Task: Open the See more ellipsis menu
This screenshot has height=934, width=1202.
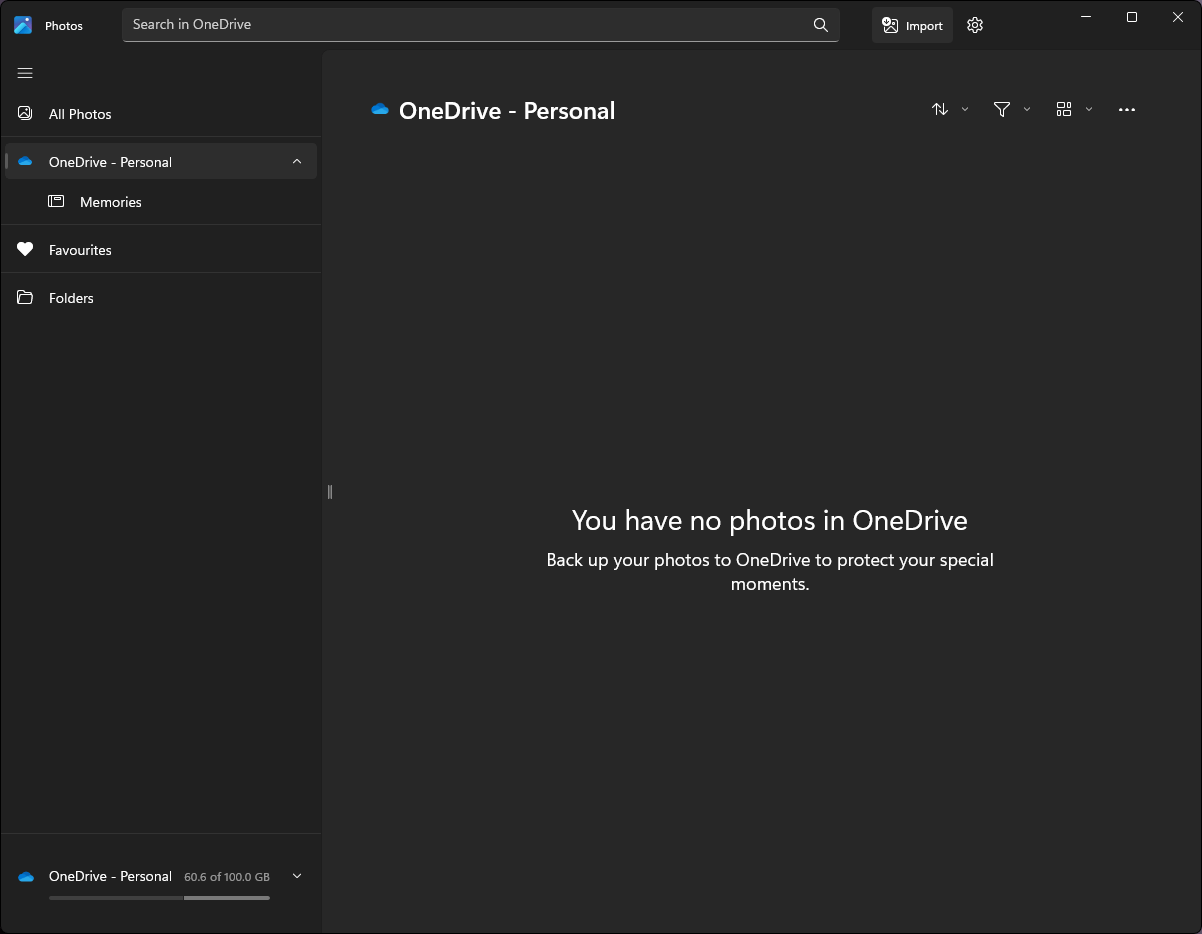Action: 1127,110
